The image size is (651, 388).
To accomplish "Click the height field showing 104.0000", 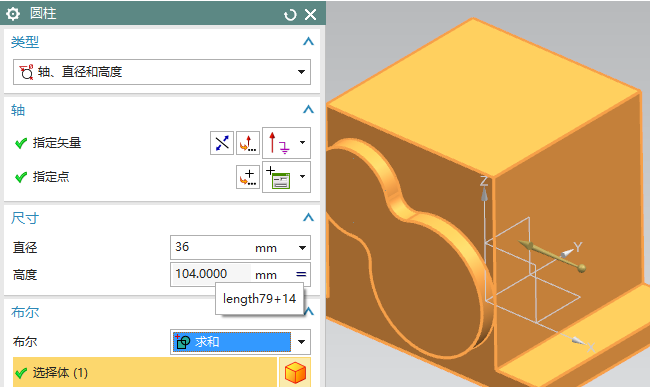I will click(x=211, y=274).
